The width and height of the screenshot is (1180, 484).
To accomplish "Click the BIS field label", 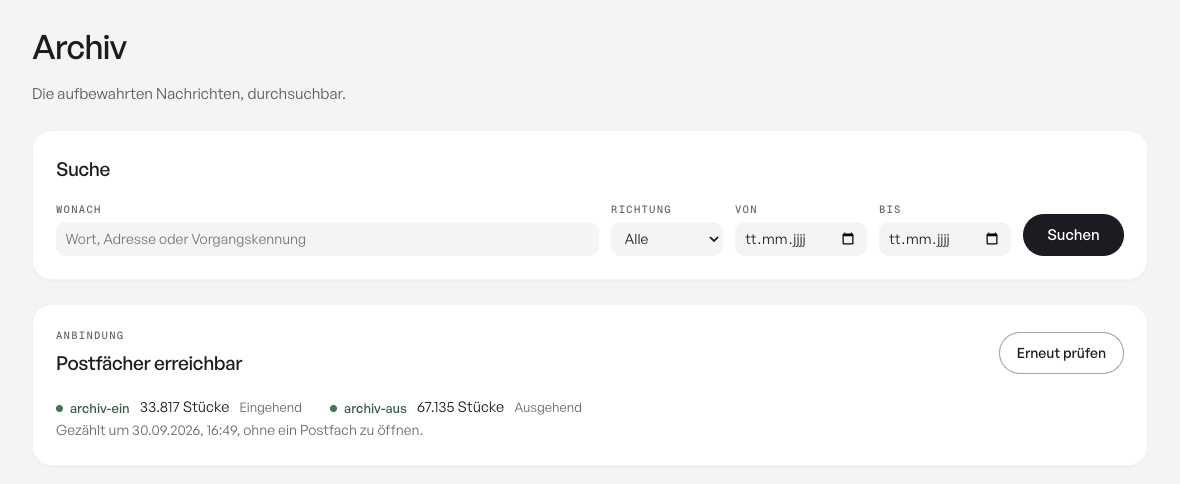I will click(890, 209).
